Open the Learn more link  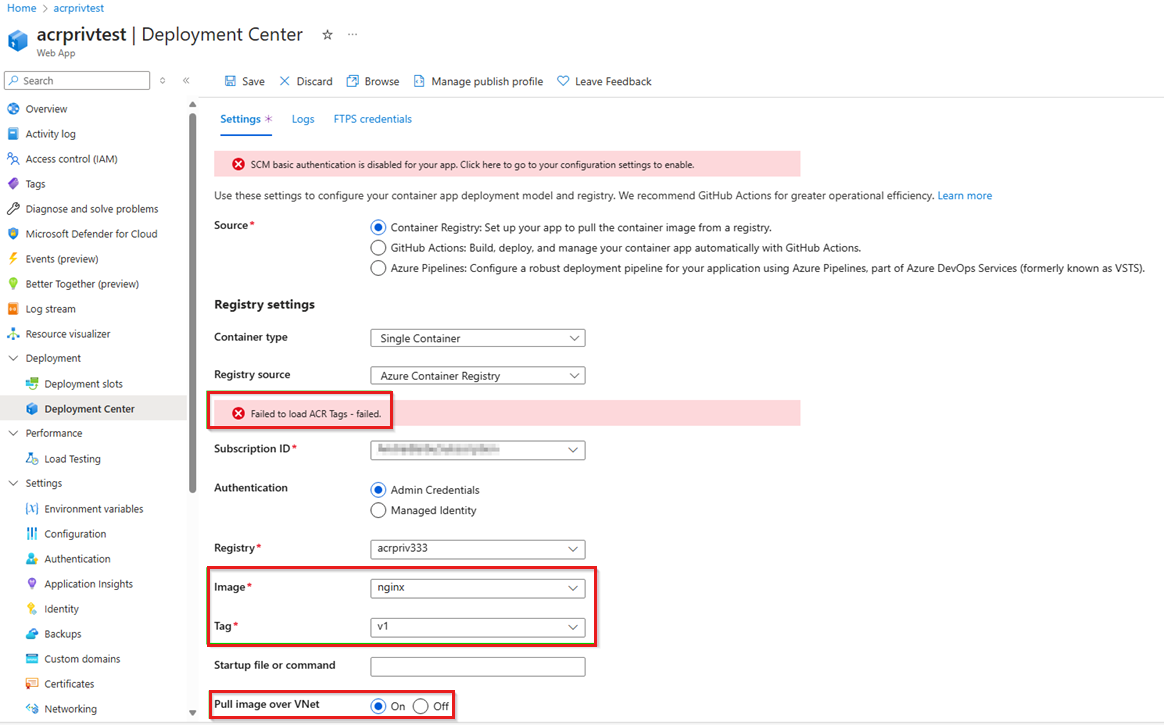(964, 196)
